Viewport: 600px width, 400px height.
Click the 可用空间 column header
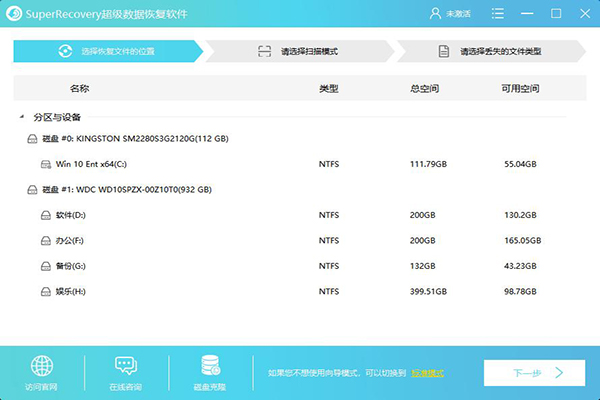click(x=520, y=88)
